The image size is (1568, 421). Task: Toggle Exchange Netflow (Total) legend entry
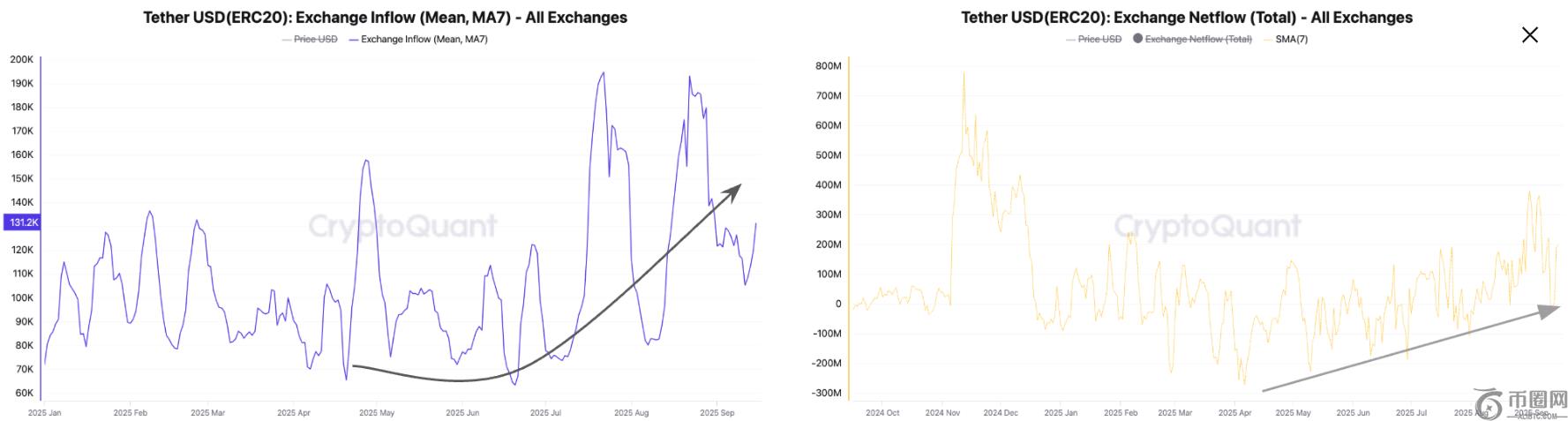[x=1192, y=39]
